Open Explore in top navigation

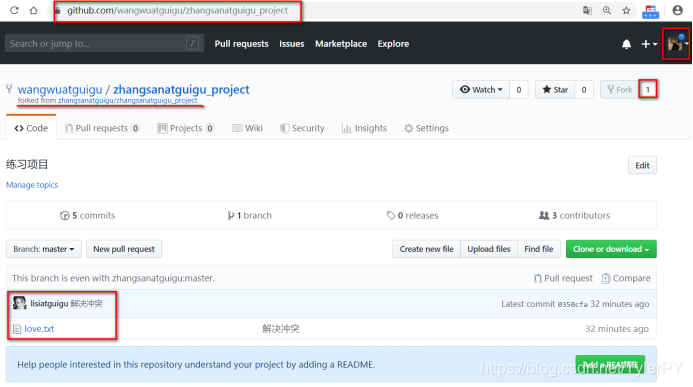pos(393,44)
